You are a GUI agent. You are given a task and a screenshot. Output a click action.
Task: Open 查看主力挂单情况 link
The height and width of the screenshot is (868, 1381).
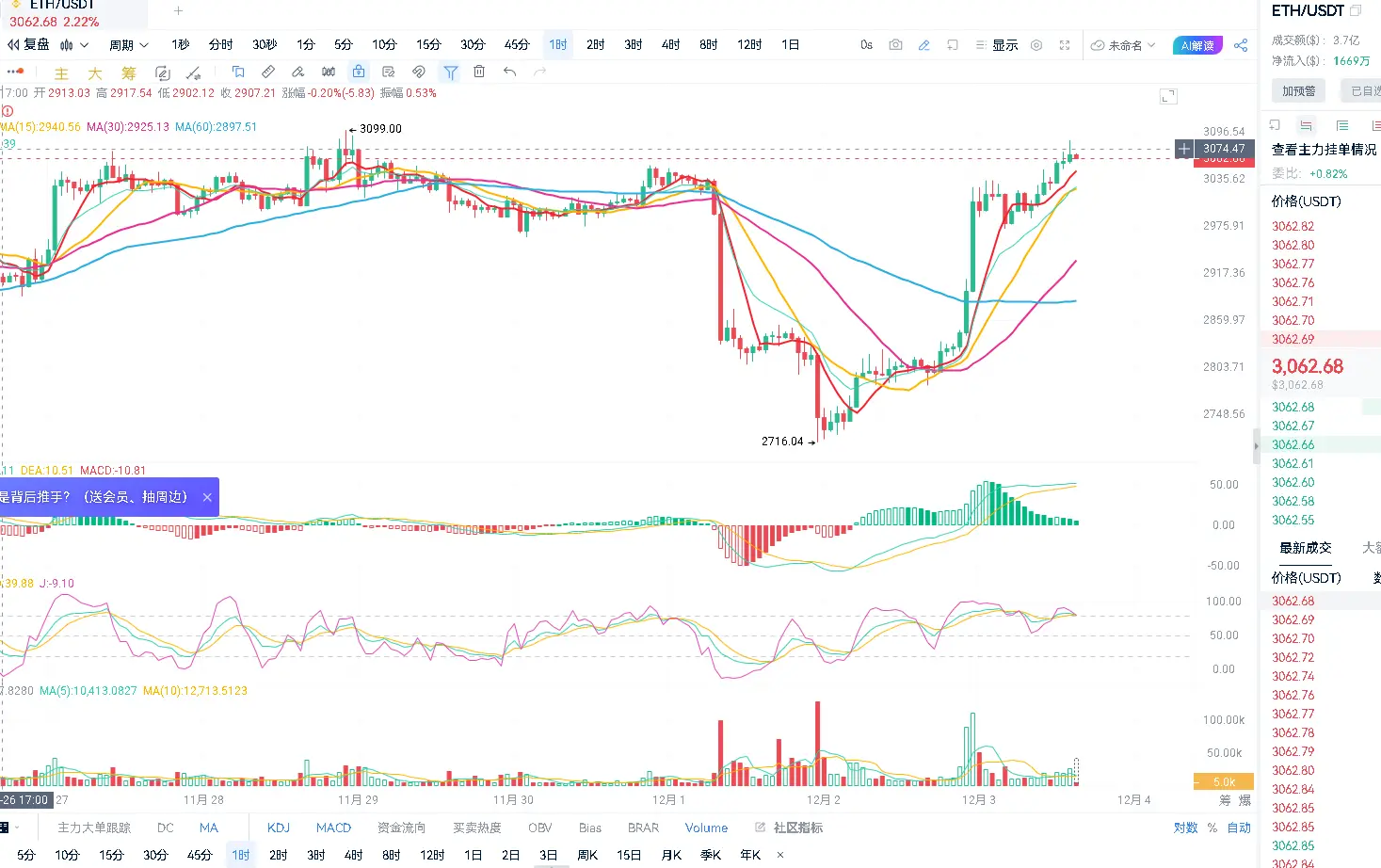click(1324, 150)
